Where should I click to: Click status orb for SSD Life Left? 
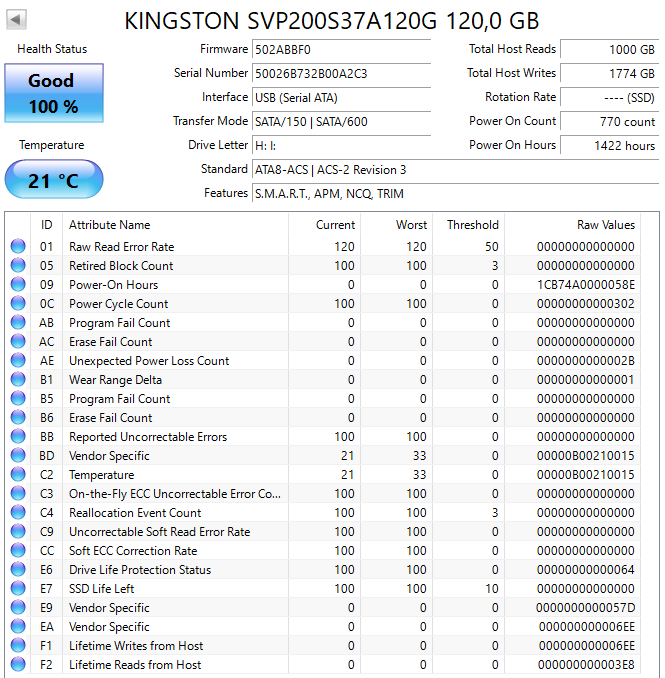18,589
